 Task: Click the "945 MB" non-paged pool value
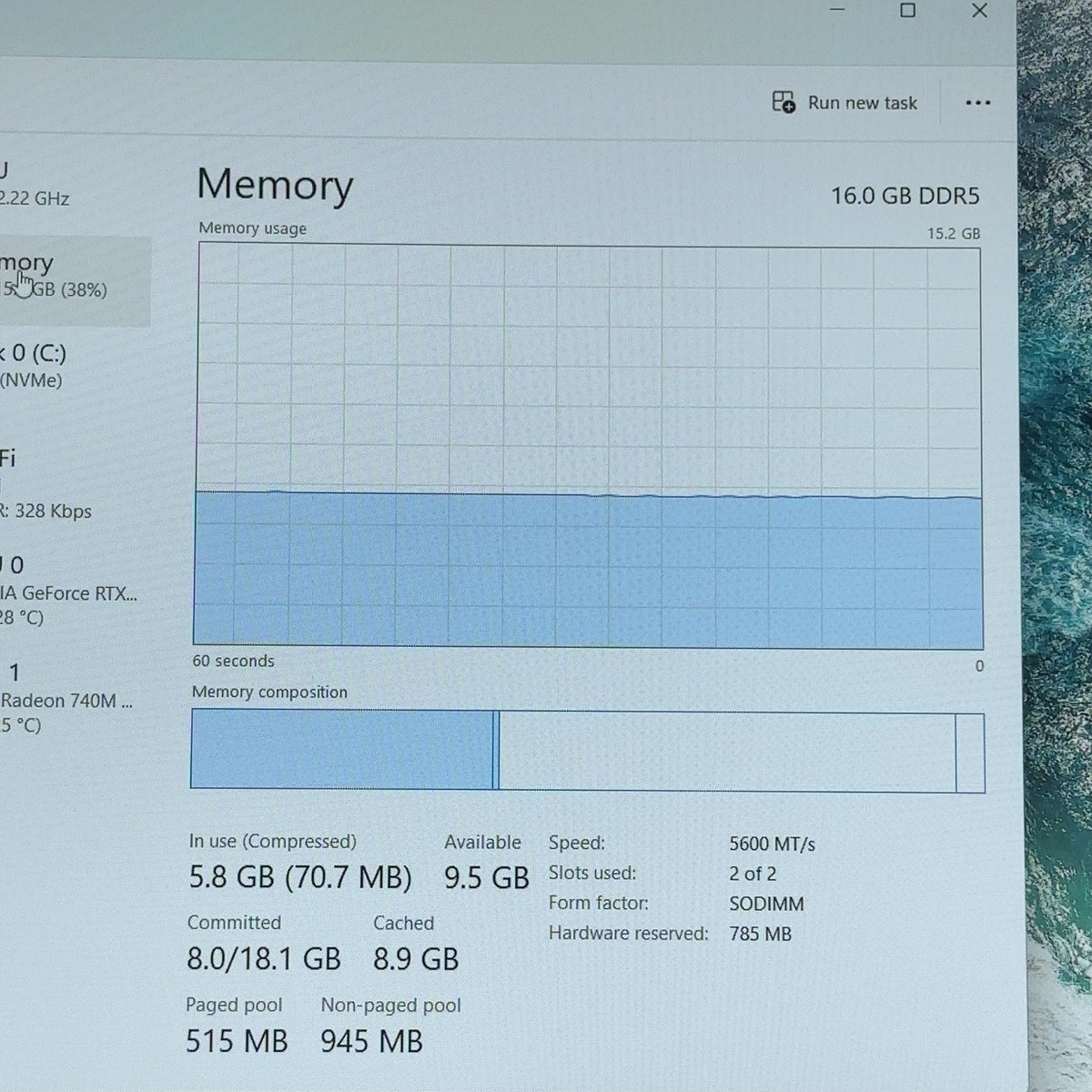371,1041
